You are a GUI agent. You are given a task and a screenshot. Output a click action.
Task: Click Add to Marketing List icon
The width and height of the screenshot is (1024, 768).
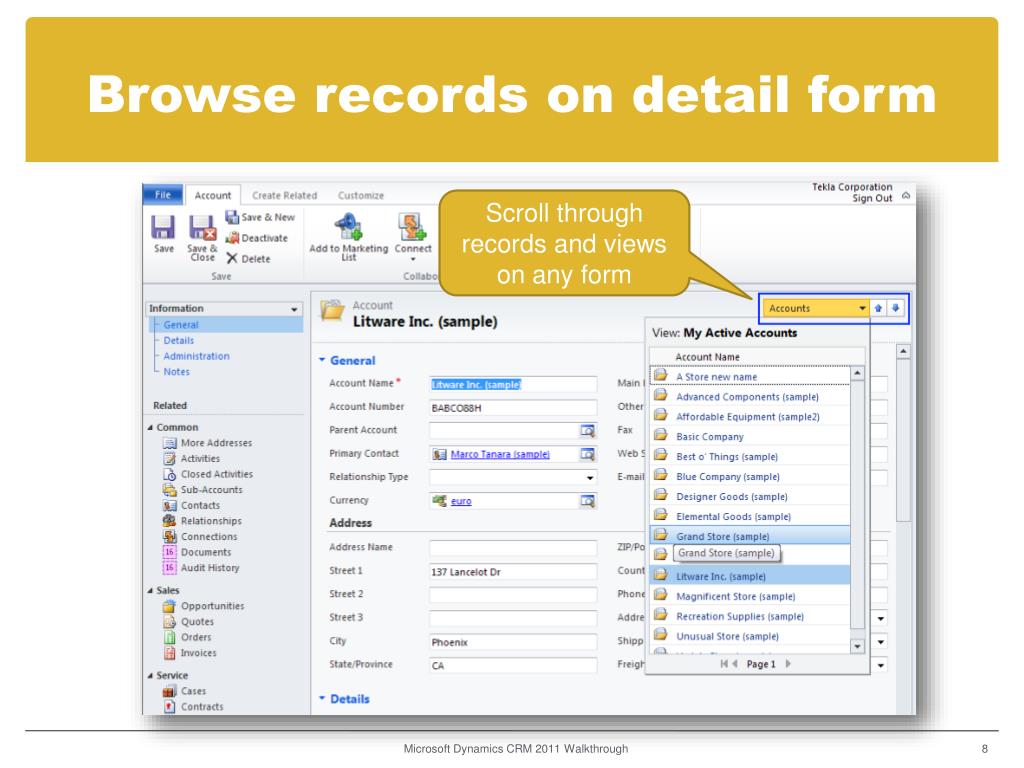(x=348, y=227)
